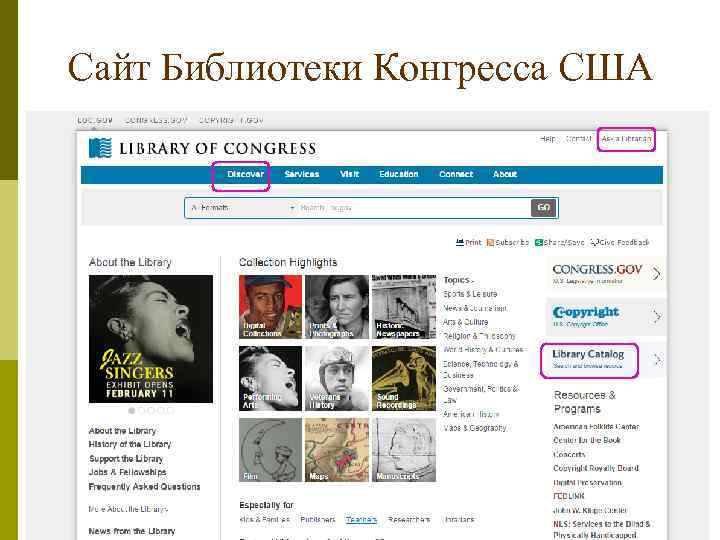Click the Ask a Librarian link
720x540 pixels.
pos(626,138)
